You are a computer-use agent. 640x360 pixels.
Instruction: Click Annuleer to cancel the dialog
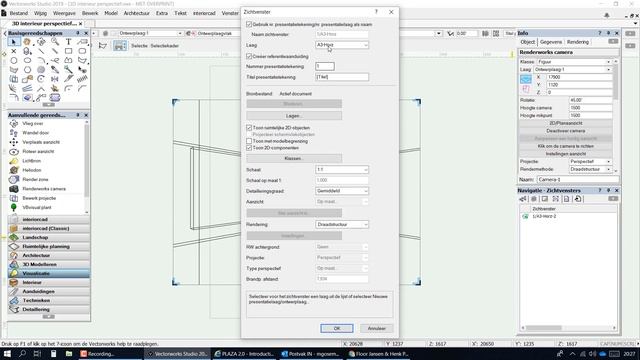tap(376, 328)
